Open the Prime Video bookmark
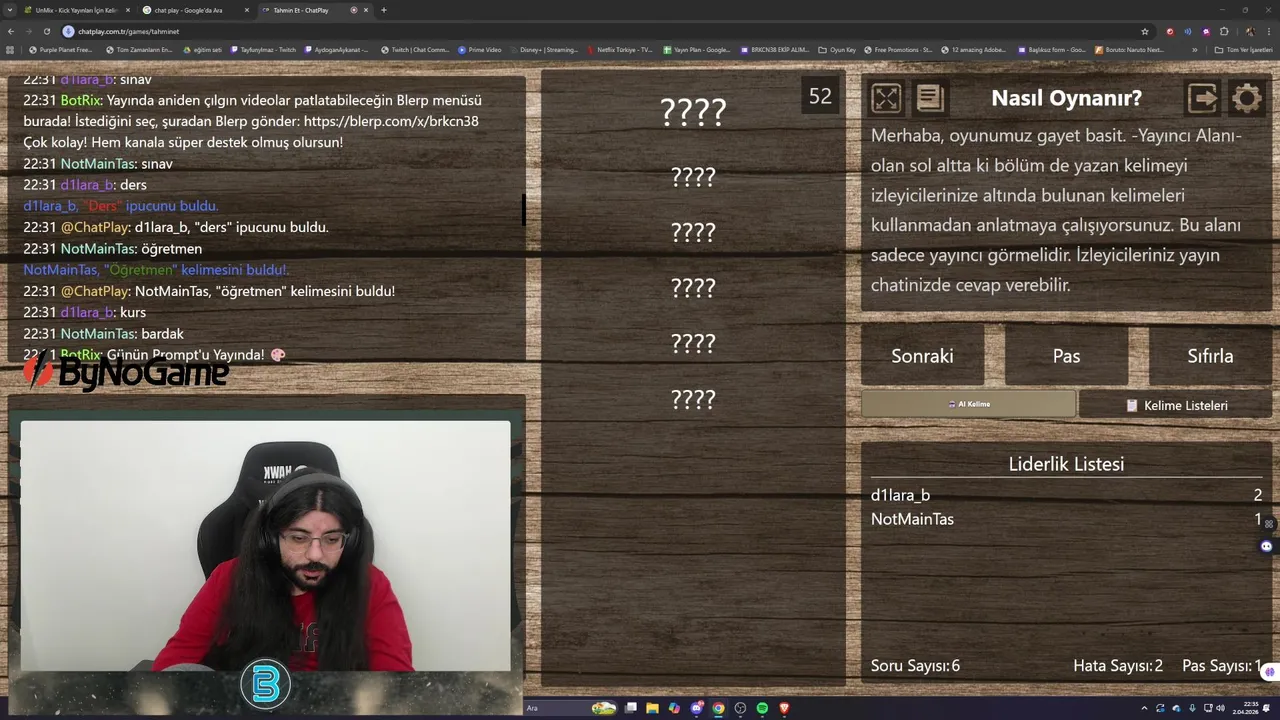Viewport: 1280px width, 720px height. pos(480,49)
